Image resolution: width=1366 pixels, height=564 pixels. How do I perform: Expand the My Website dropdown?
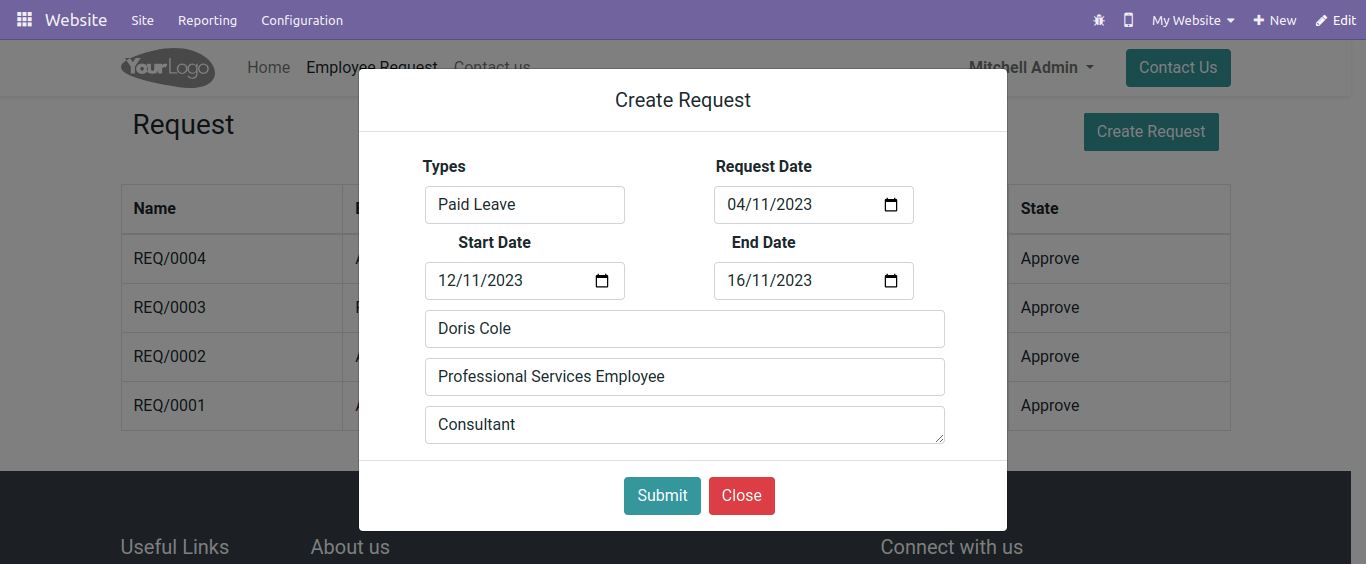[1193, 20]
